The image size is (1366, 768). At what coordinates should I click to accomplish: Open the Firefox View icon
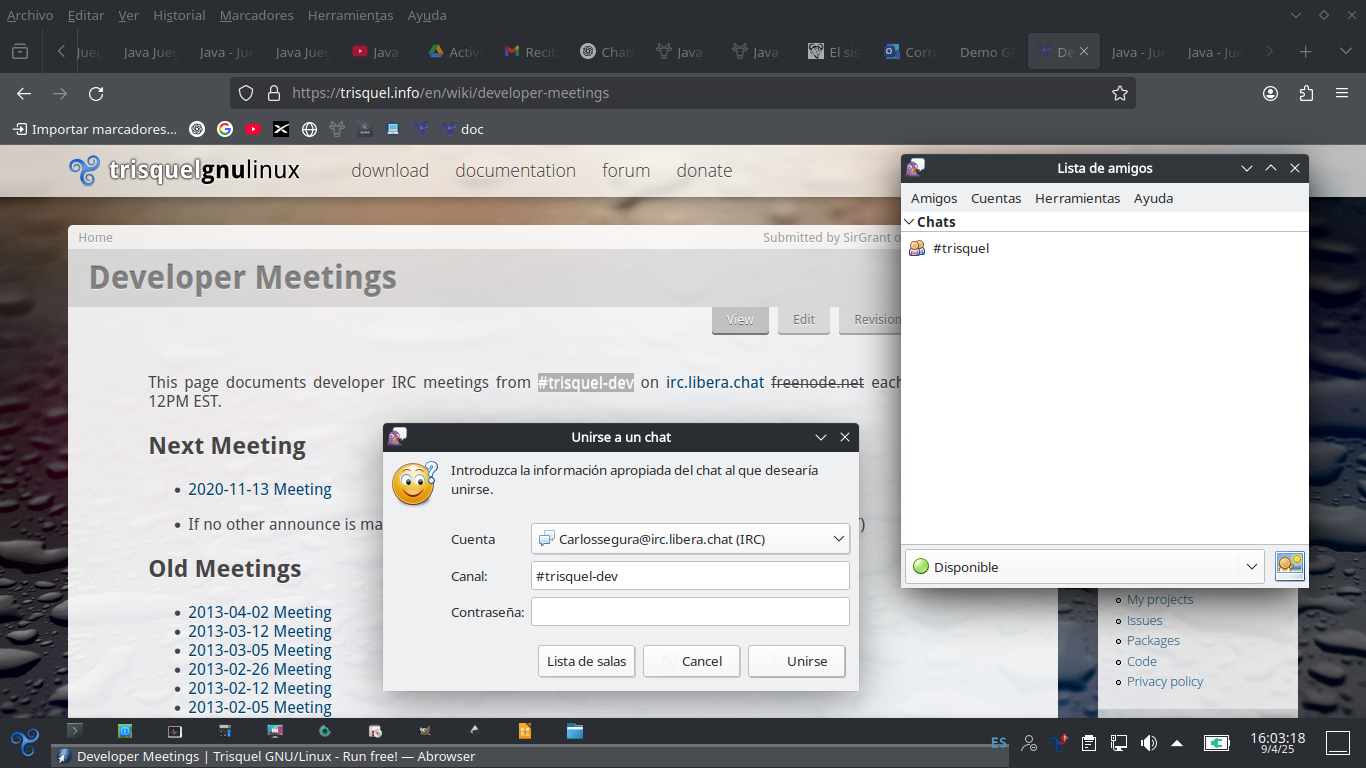click(20, 51)
